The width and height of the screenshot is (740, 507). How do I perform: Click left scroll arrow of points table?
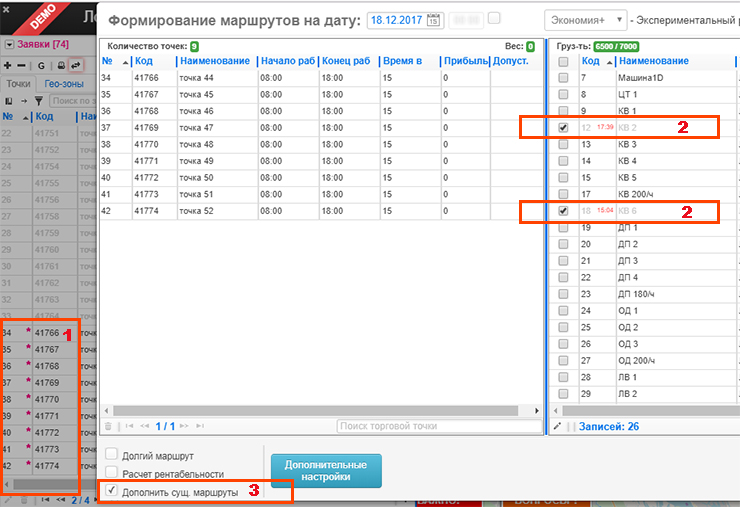point(107,411)
